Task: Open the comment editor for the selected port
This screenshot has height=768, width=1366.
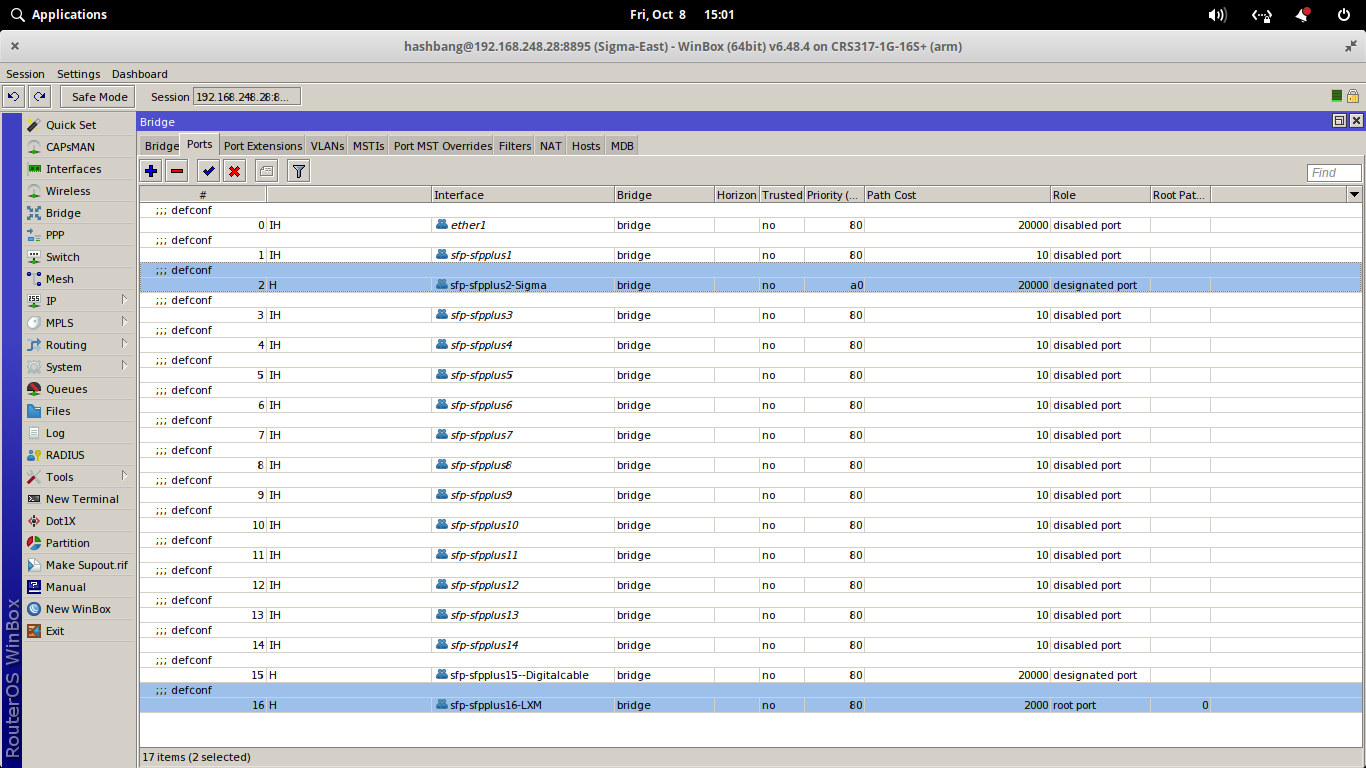Action: point(266,171)
